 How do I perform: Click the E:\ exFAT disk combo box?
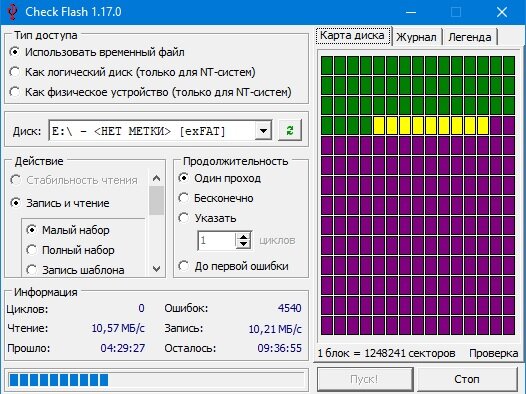coord(160,130)
